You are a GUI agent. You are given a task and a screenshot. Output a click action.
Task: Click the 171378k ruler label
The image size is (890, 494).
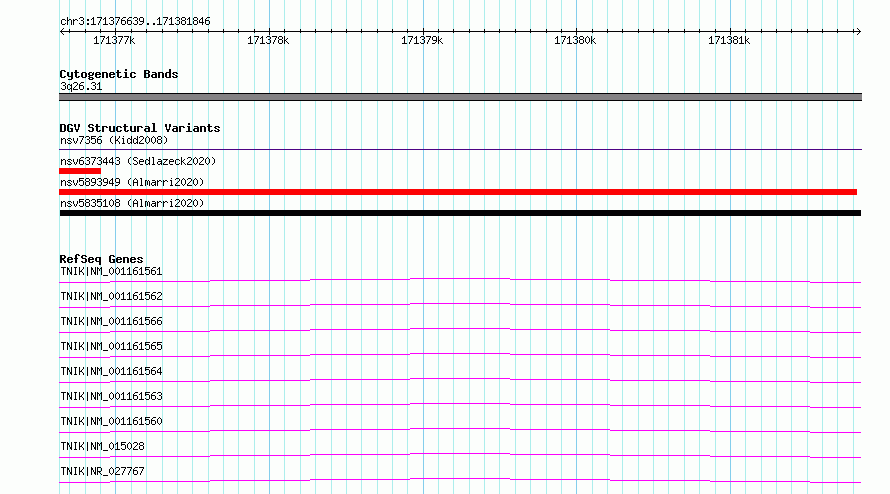point(268,40)
